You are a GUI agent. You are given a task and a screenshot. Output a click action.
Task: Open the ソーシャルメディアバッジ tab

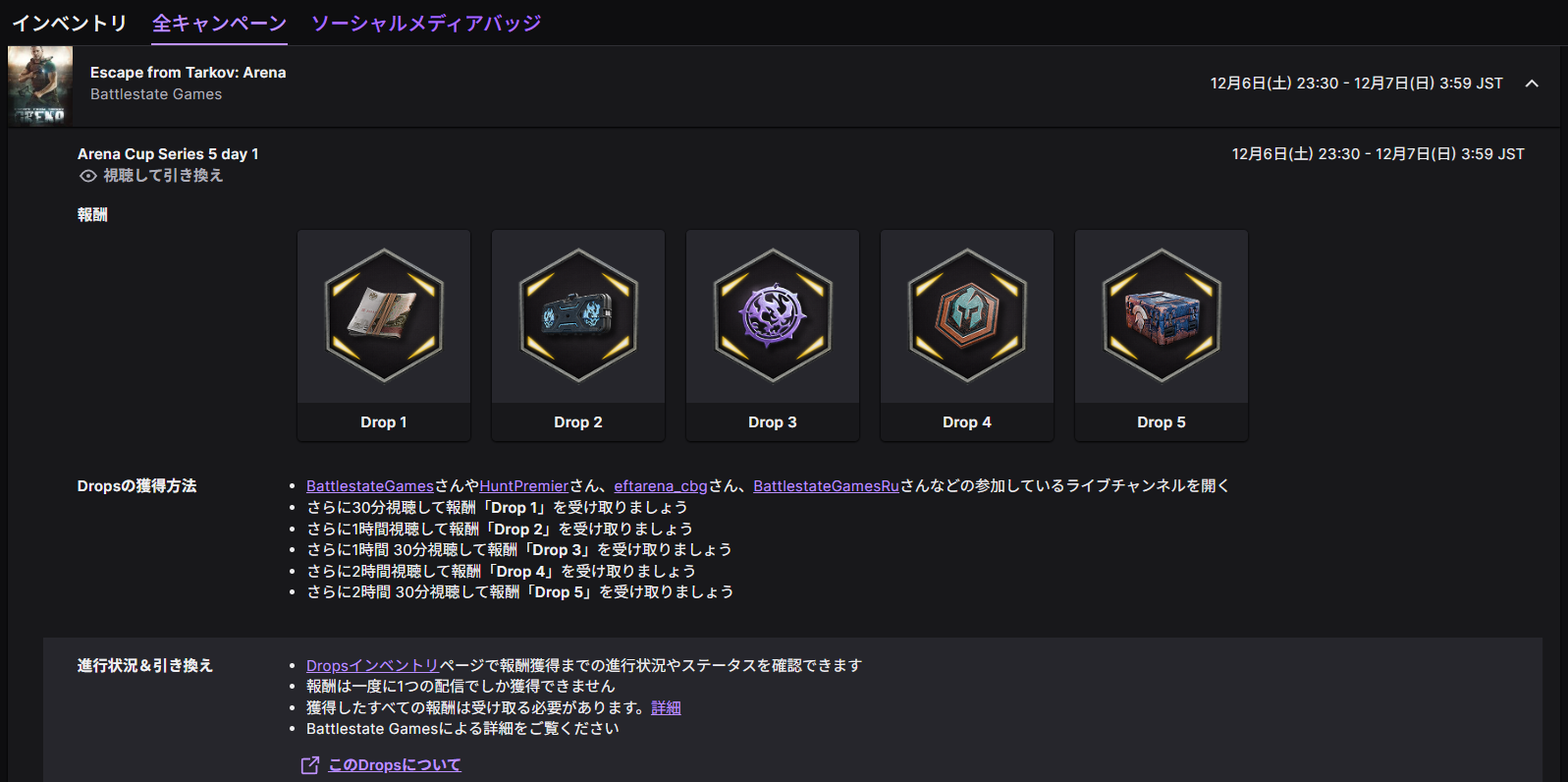coord(426,23)
